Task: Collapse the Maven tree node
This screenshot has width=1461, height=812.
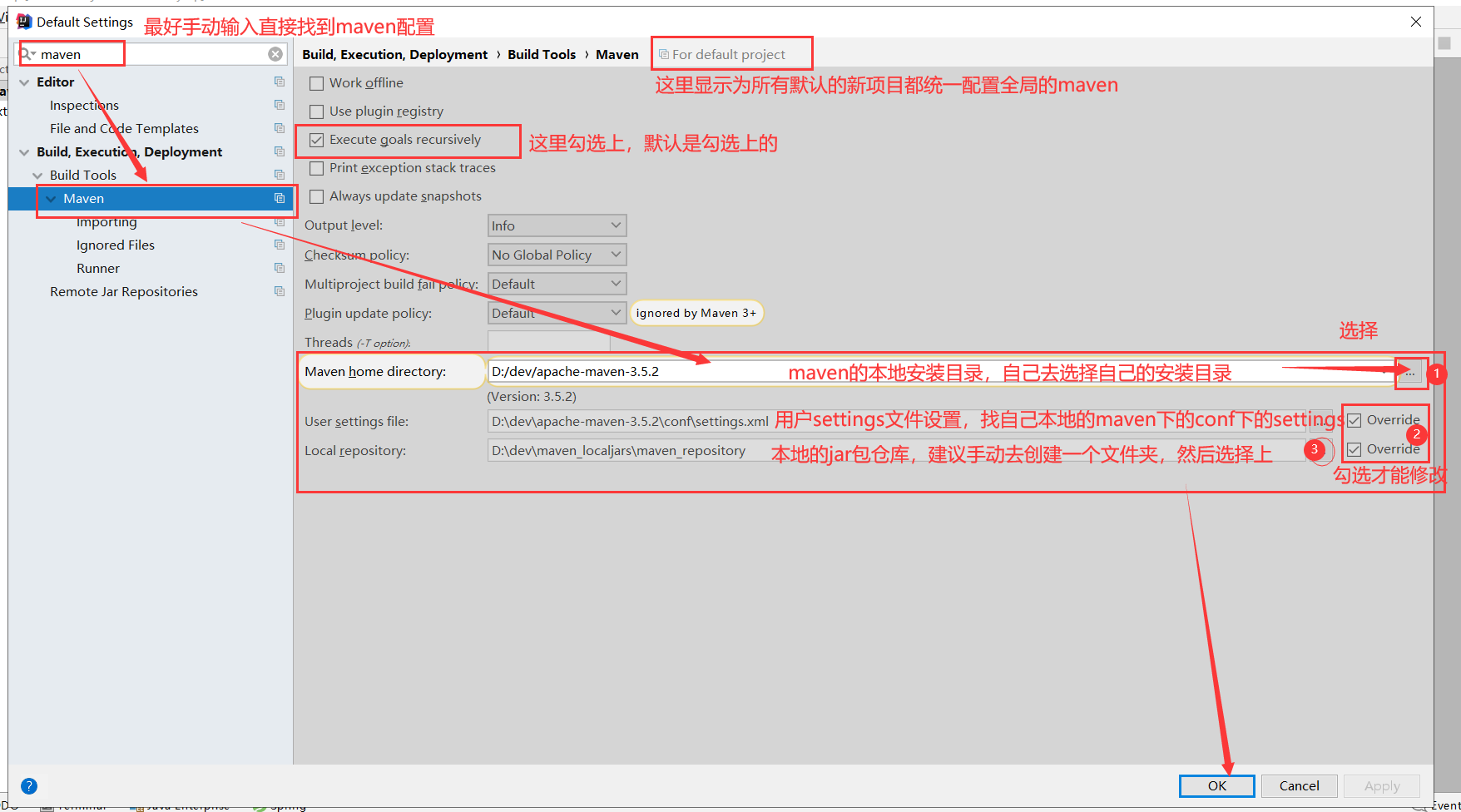Action: (x=51, y=199)
